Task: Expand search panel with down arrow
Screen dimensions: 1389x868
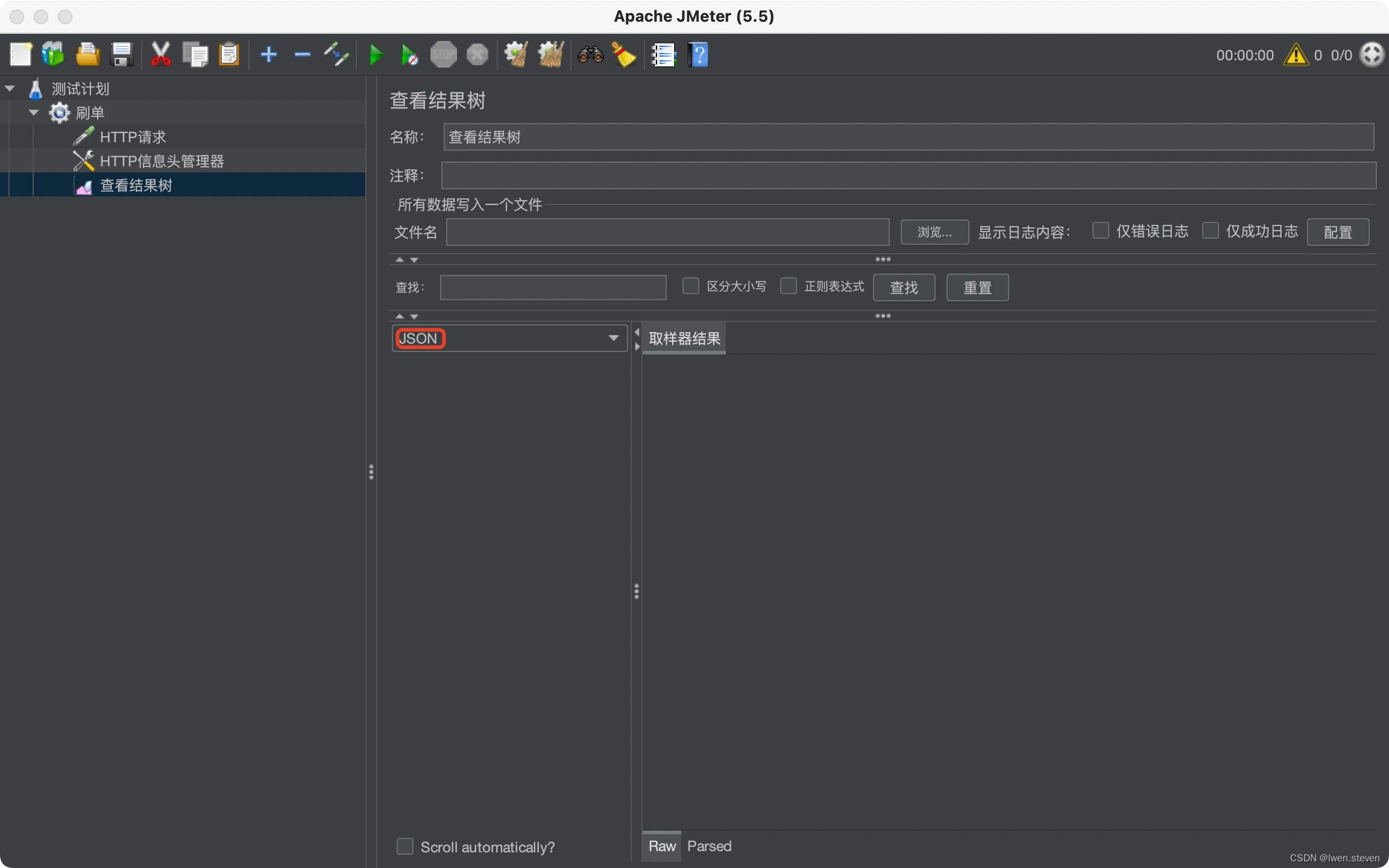Action: 414,316
